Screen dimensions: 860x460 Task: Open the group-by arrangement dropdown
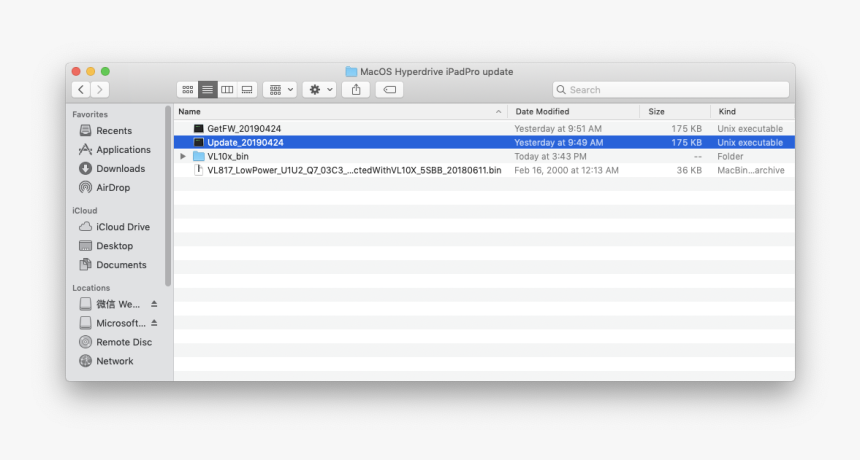tap(280, 89)
